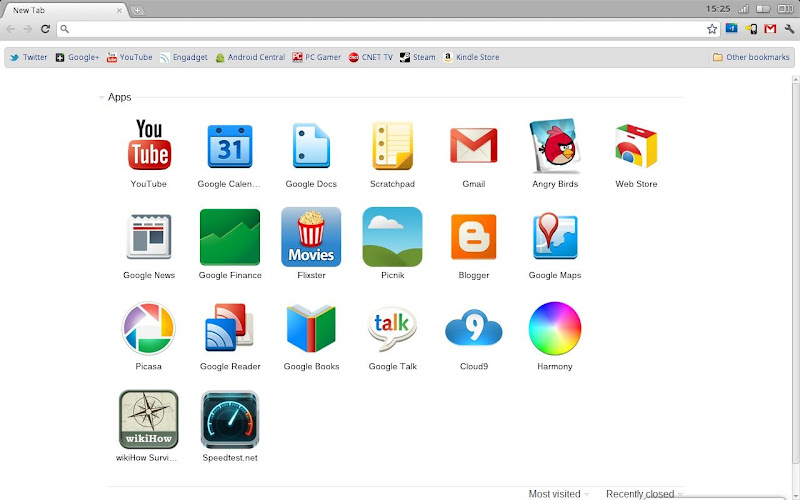Open the YouTube bookmark in bookmarks bar
The width and height of the screenshot is (800, 500).
coord(130,57)
